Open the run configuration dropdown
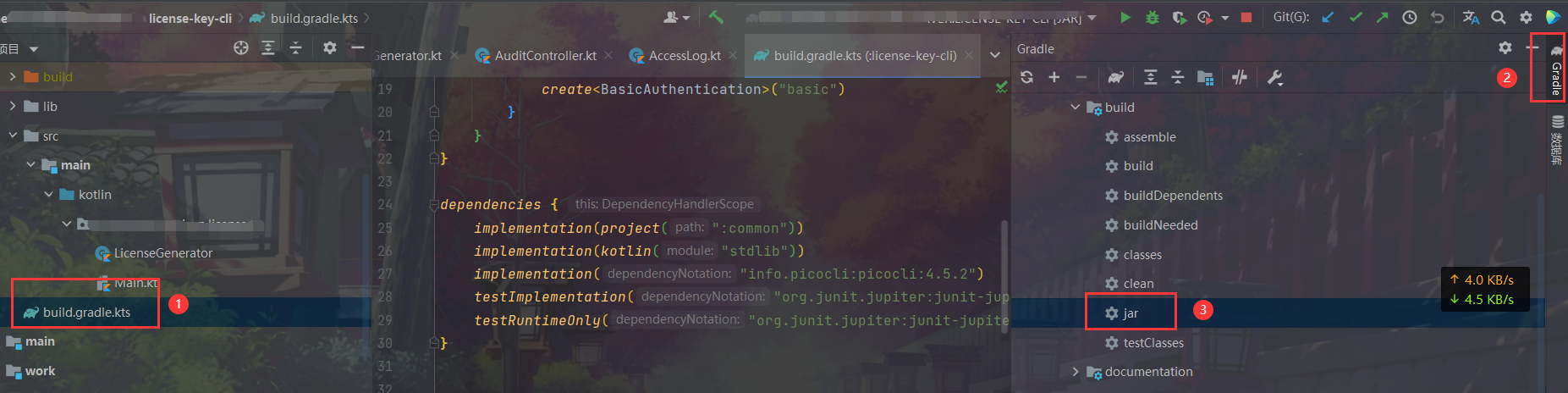 point(1092,18)
